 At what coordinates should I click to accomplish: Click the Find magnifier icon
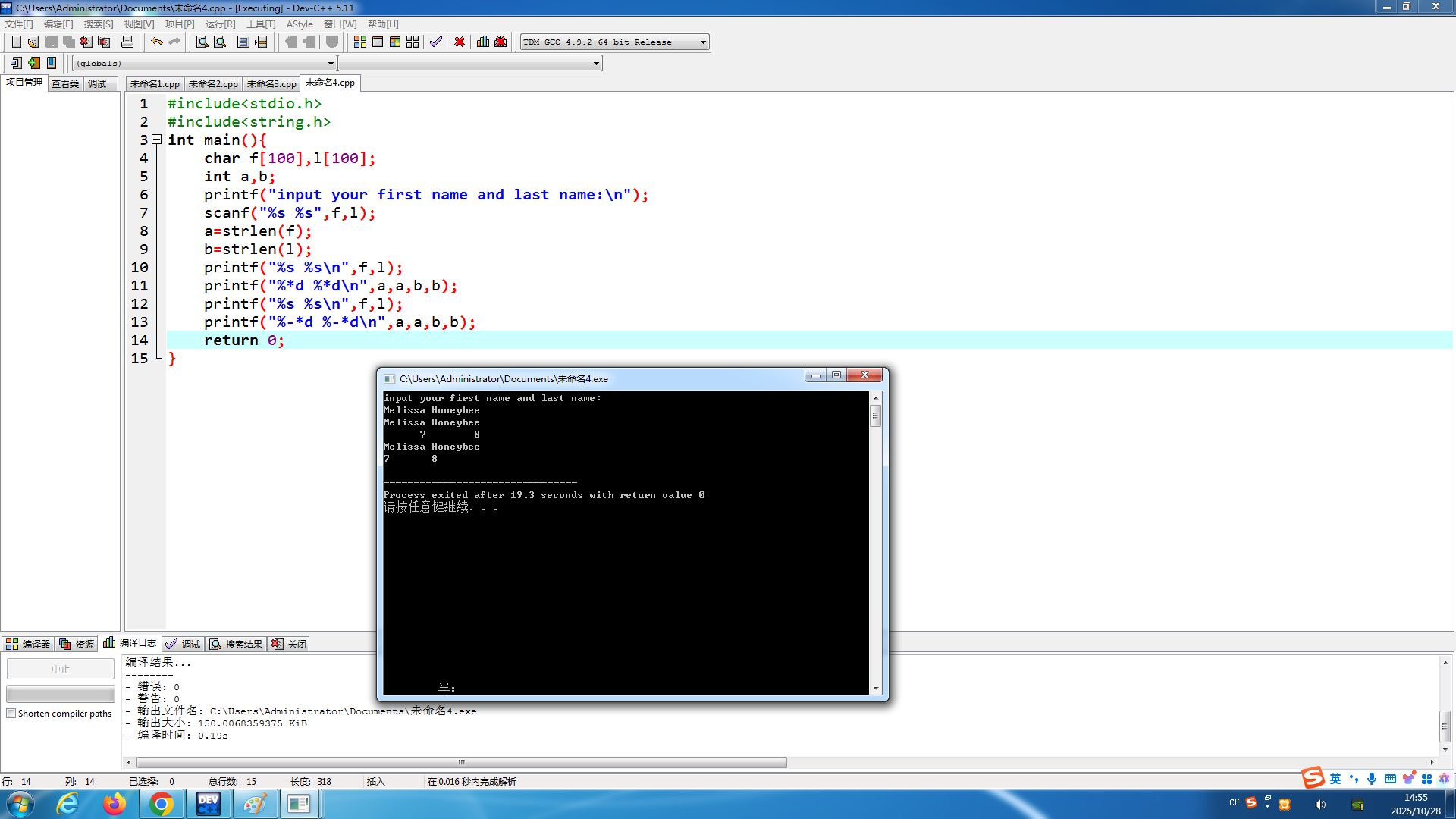202,42
